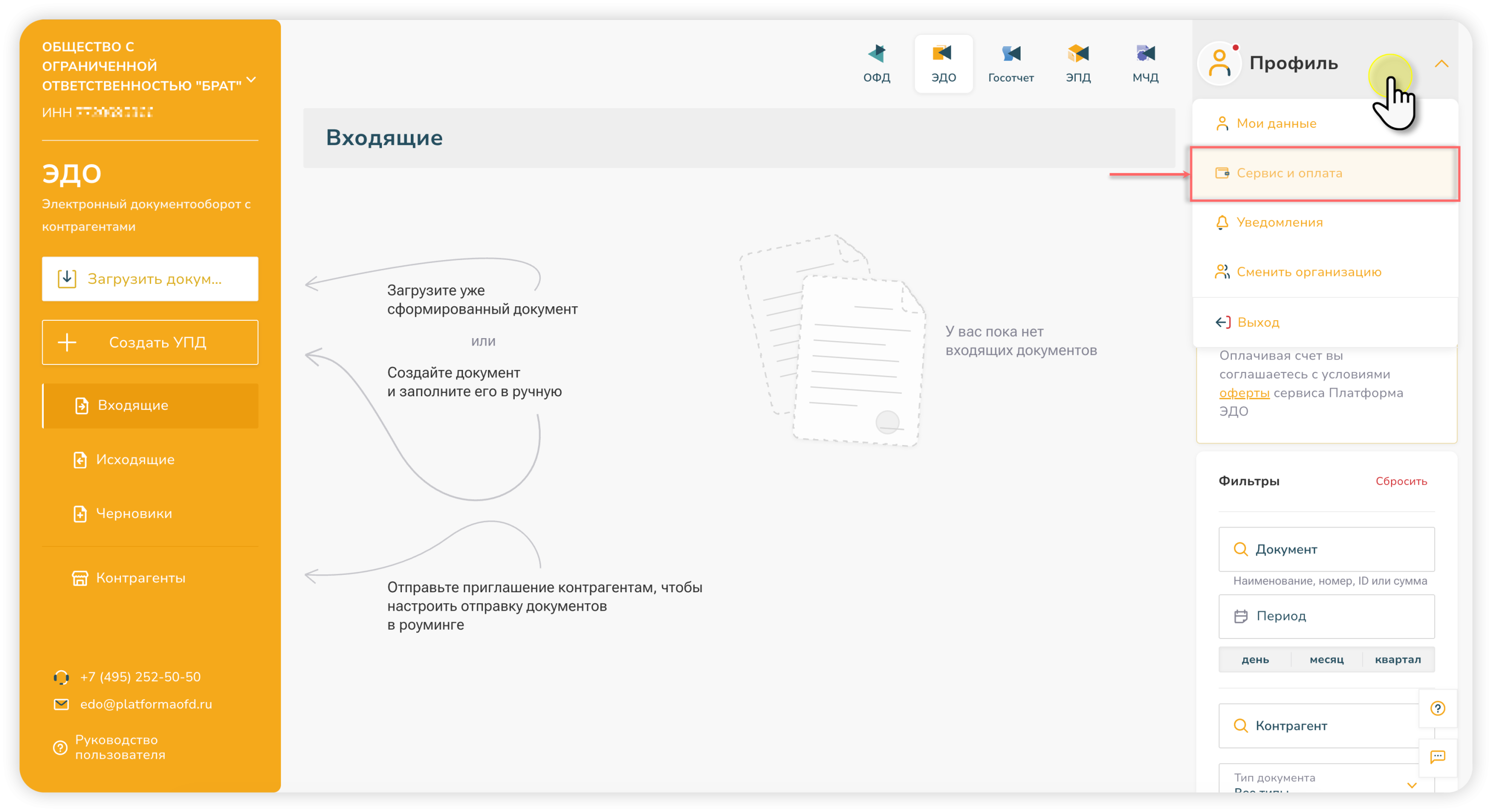Click the Документ search field

[1326, 549]
